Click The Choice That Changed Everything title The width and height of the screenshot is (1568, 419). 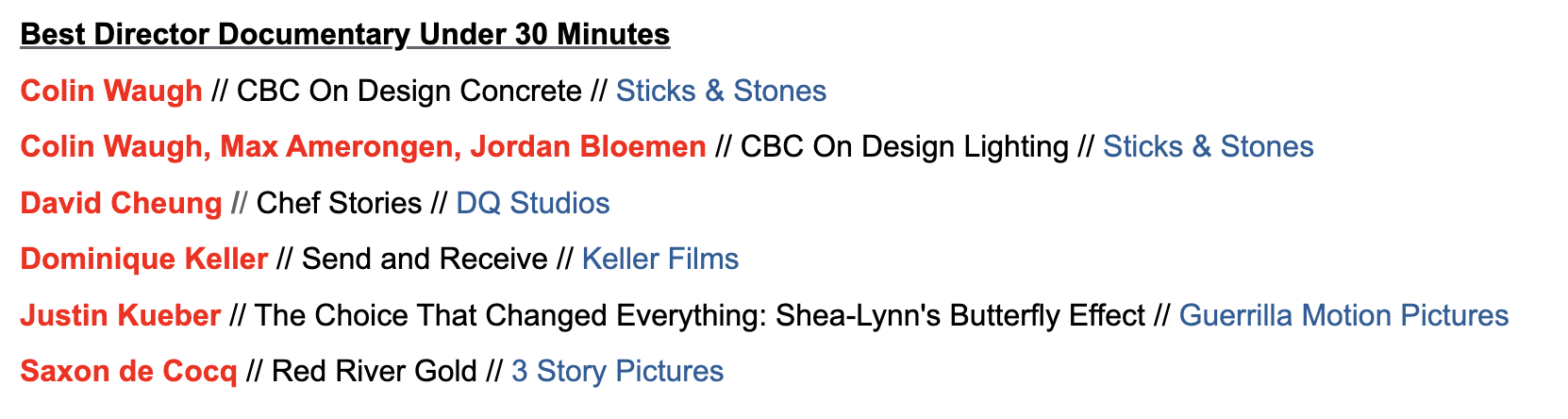click(510, 315)
